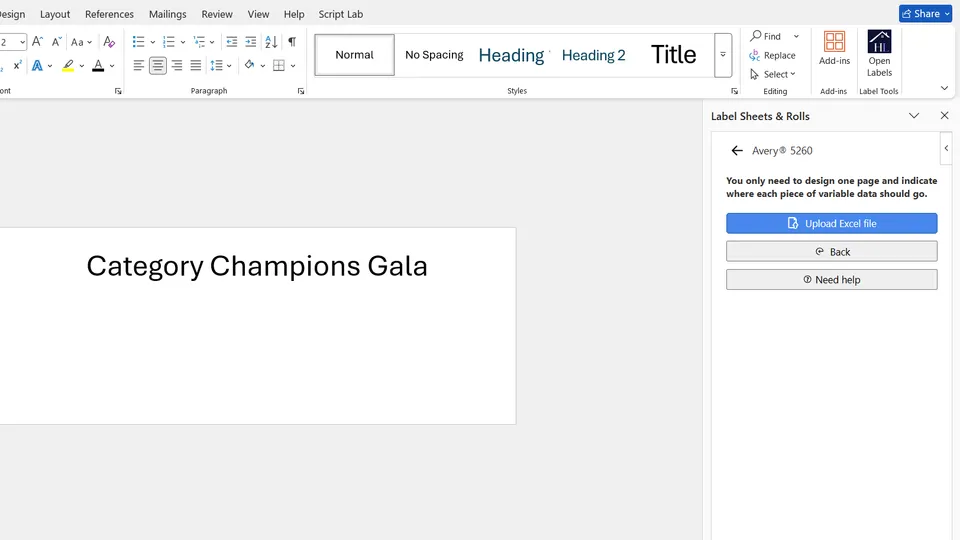Open Label Sheets pane options chevron

[913, 116]
